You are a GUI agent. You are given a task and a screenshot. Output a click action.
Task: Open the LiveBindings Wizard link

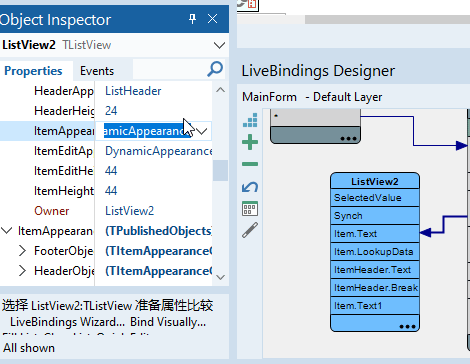click(67, 322)
